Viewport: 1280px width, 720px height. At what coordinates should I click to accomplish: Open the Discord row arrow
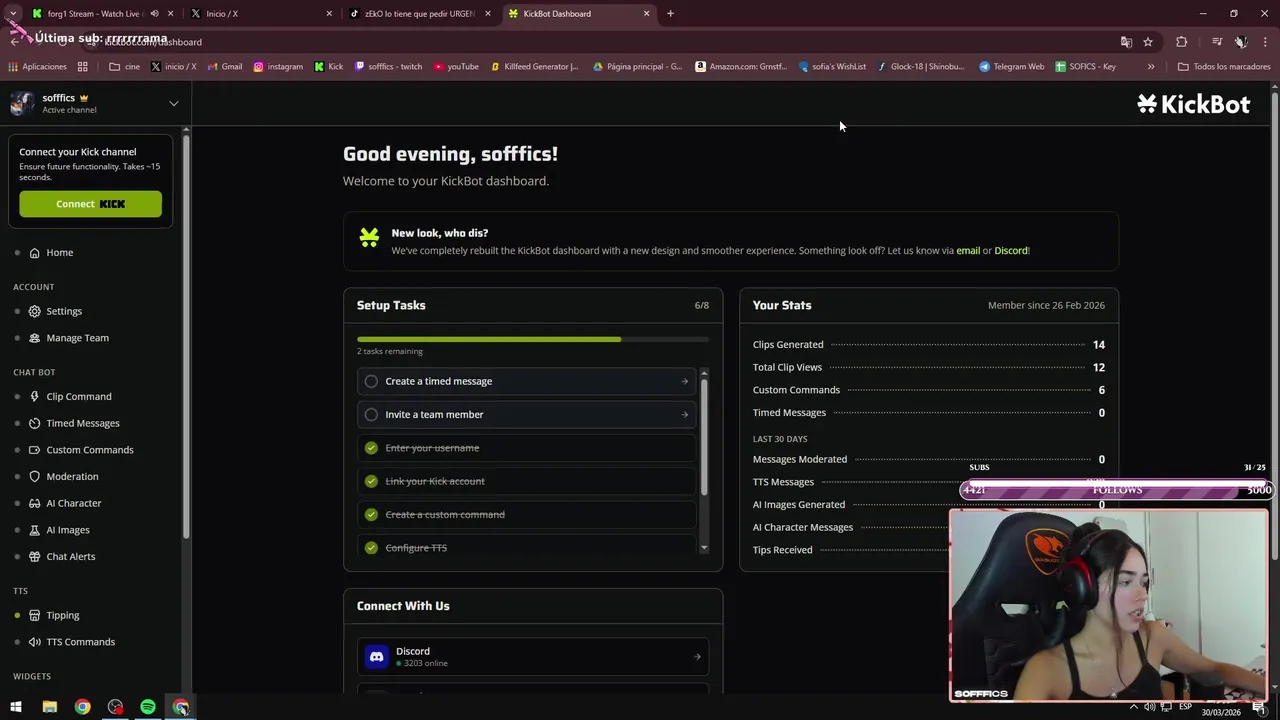tap(697, 657)
